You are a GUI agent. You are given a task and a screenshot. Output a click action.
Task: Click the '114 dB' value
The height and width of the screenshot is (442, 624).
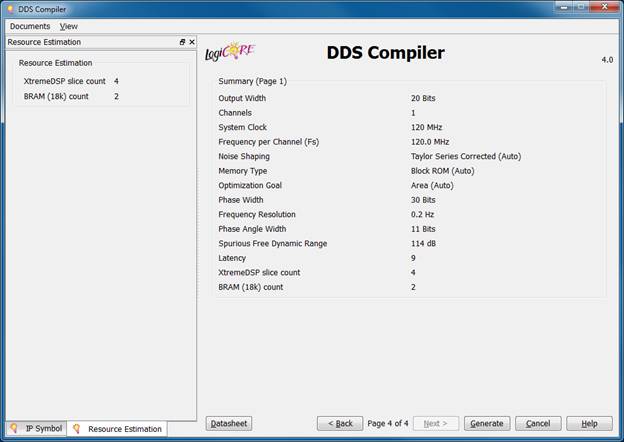click(423, 243)
